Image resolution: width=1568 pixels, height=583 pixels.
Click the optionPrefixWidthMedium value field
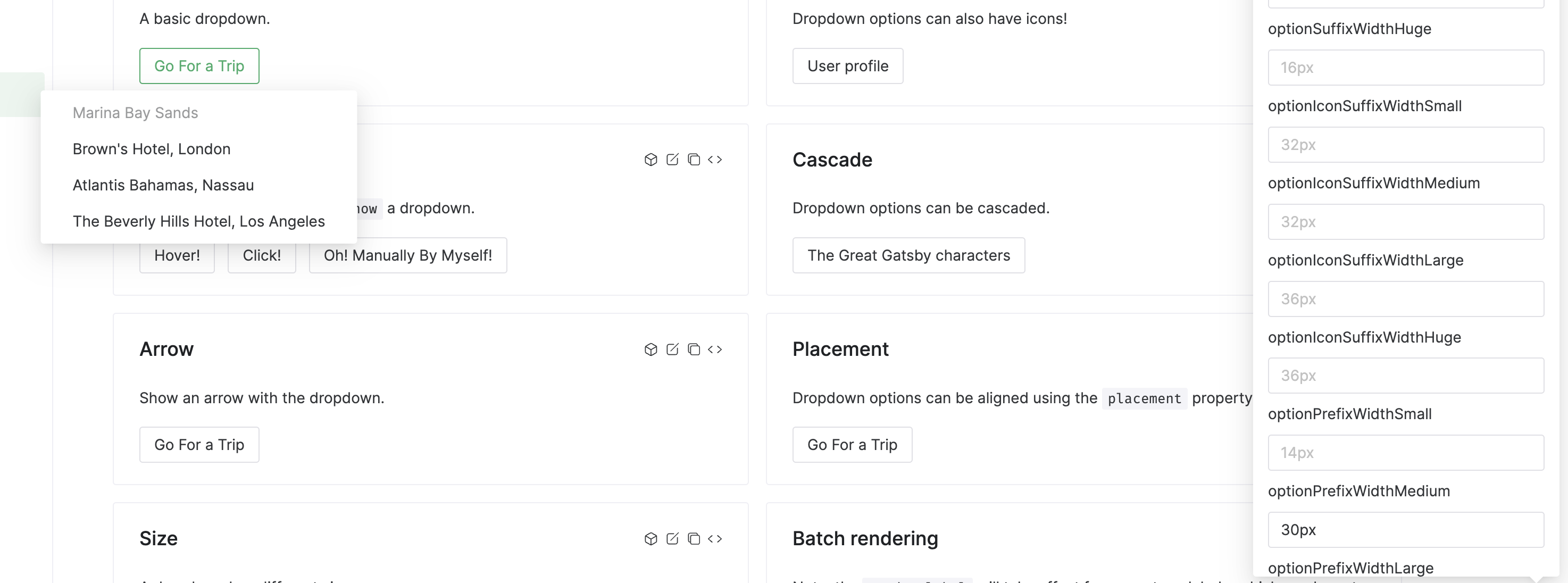1405,529
